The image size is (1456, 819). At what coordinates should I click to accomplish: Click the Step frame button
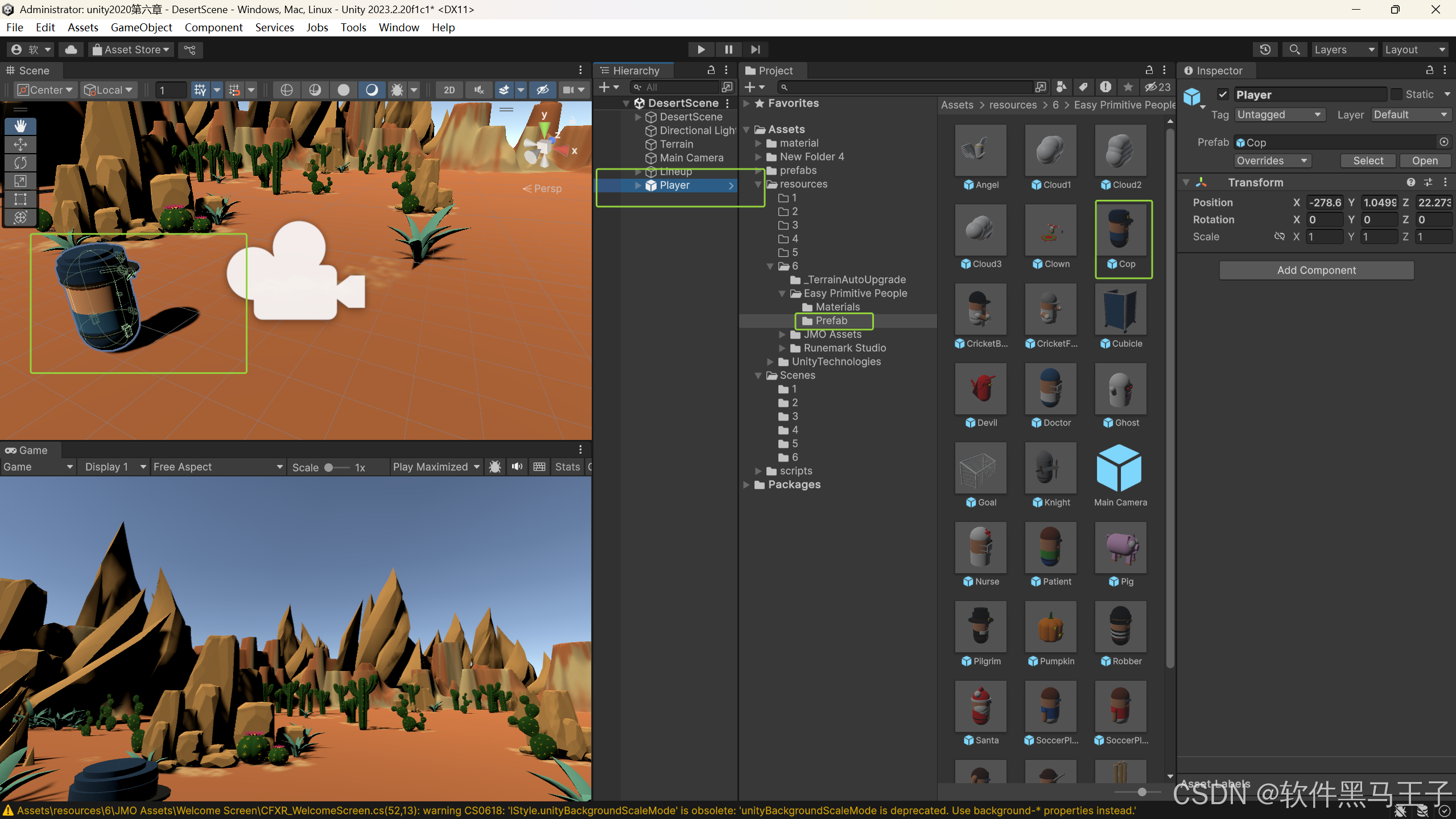755,50
